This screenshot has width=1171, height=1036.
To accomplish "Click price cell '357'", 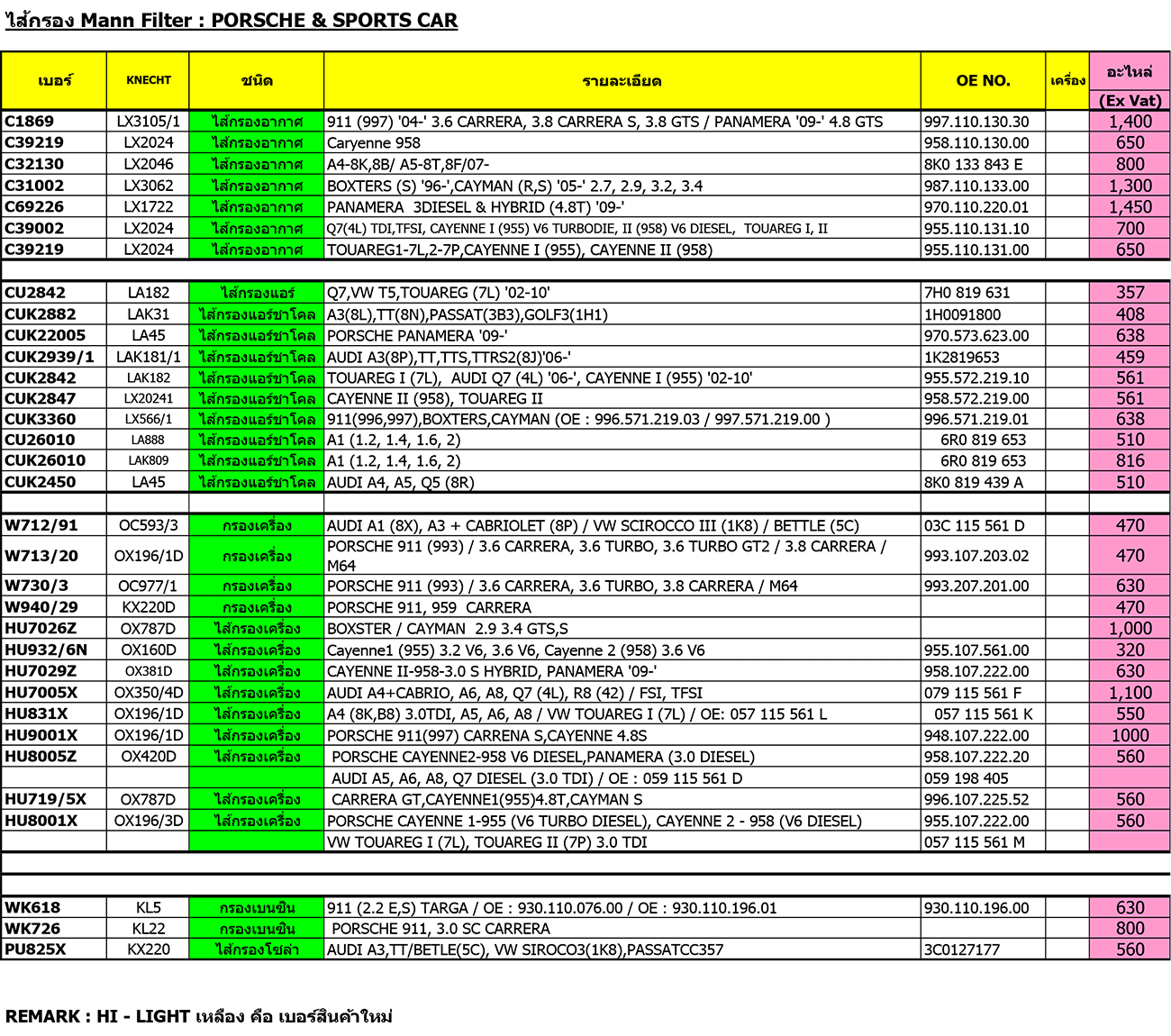I will 1130,293.
